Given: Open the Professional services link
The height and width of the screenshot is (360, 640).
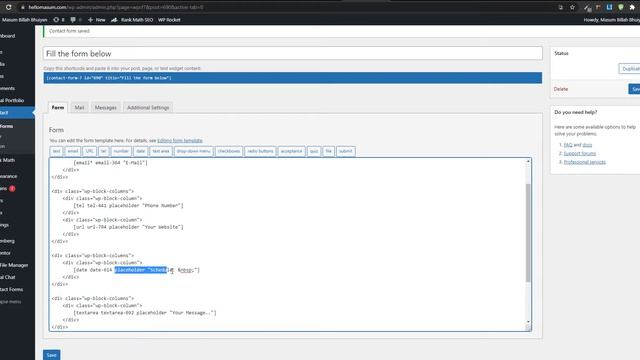Looking at the screenshot, I should click(584, 162).
